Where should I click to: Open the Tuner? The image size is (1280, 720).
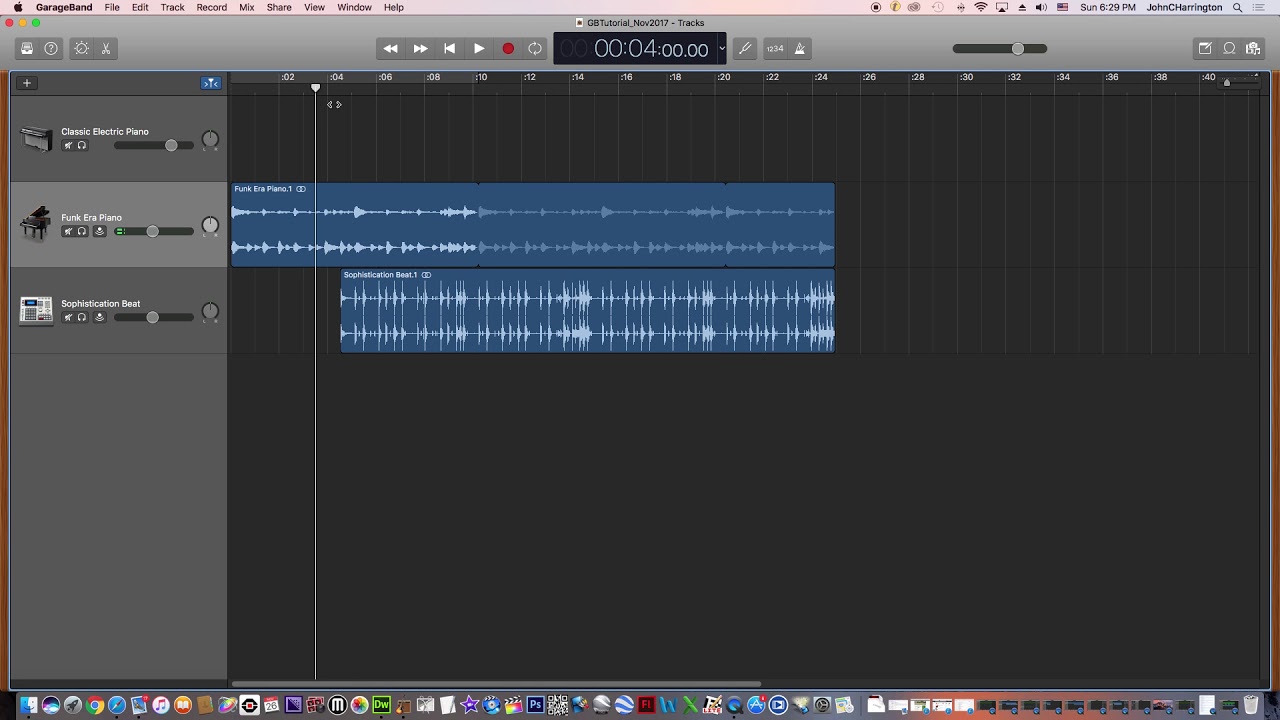pos(745,48)
